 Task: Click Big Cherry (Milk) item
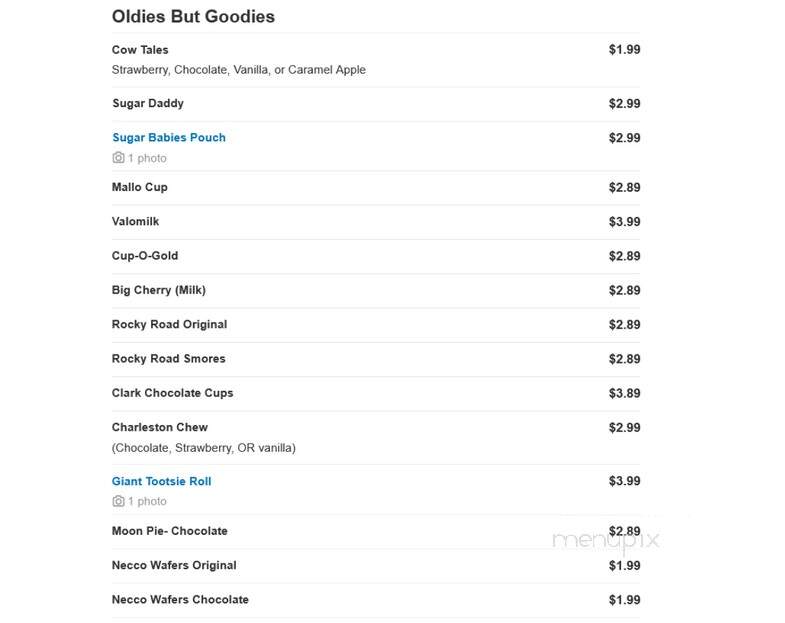point(159,290)
